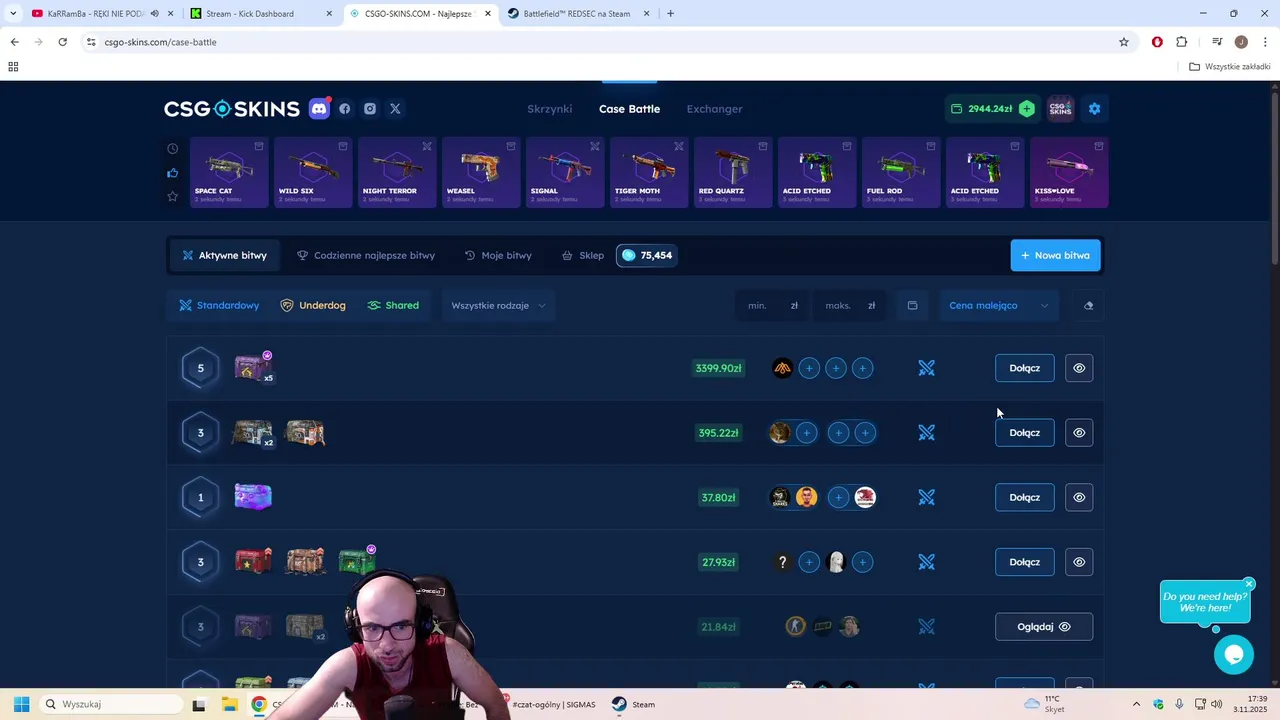Open the KISS♥LOVE skin drop card
This screenshot has width=1280, height=720.
(1069, 172)
